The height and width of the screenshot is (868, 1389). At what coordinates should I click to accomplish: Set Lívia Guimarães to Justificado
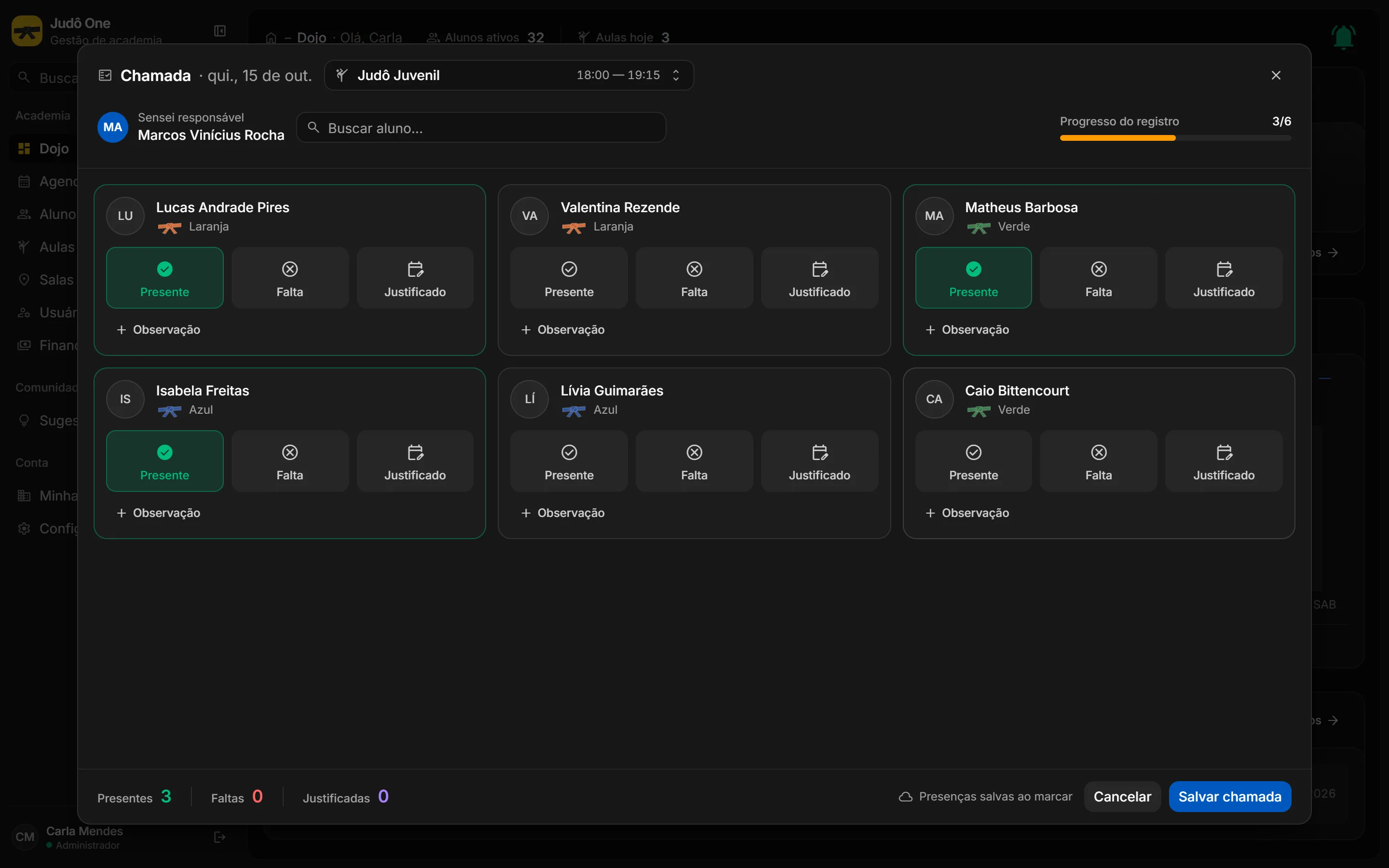tap(819, 461)
